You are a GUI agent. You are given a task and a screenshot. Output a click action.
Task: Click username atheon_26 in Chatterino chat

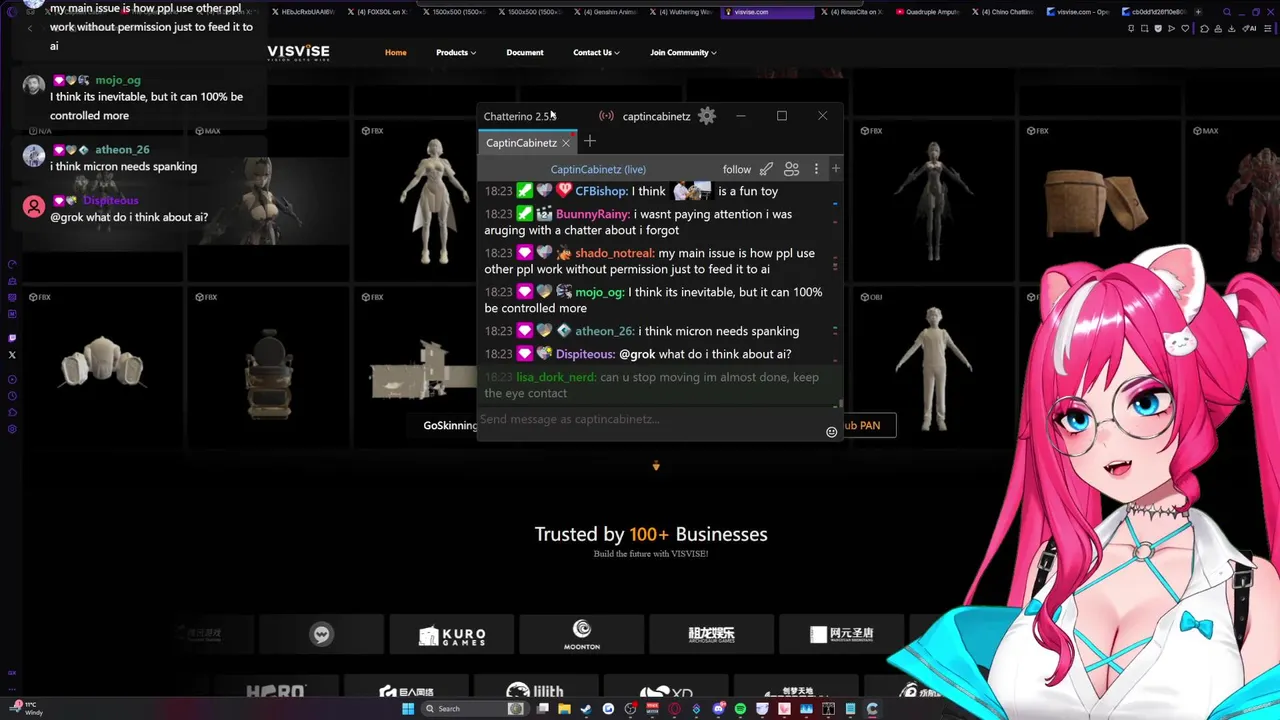pos(604,331)
